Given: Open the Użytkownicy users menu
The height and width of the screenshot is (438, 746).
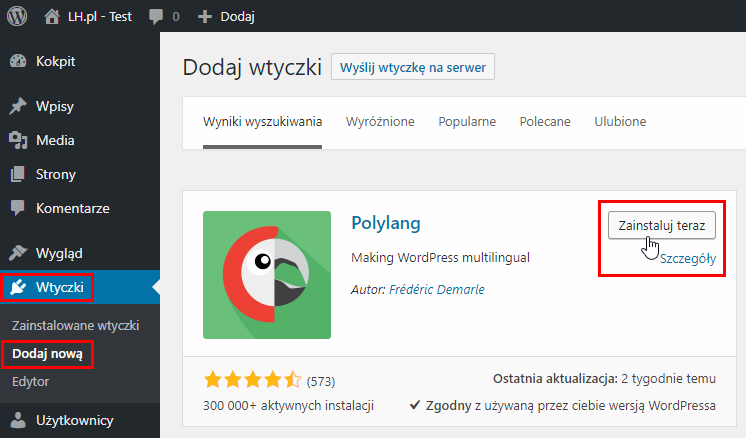Looking at the screenshot, I should 74,420.
